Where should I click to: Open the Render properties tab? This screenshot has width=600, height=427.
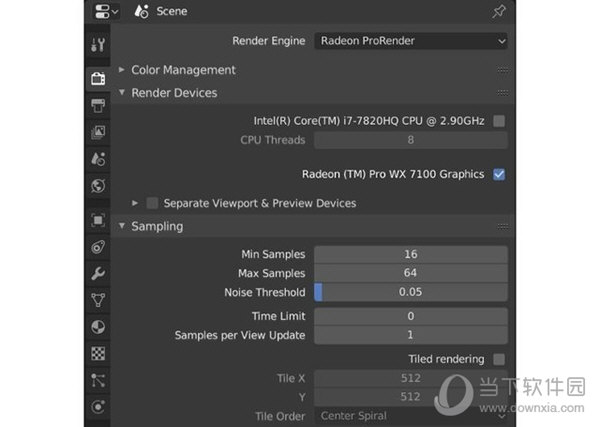98,78
